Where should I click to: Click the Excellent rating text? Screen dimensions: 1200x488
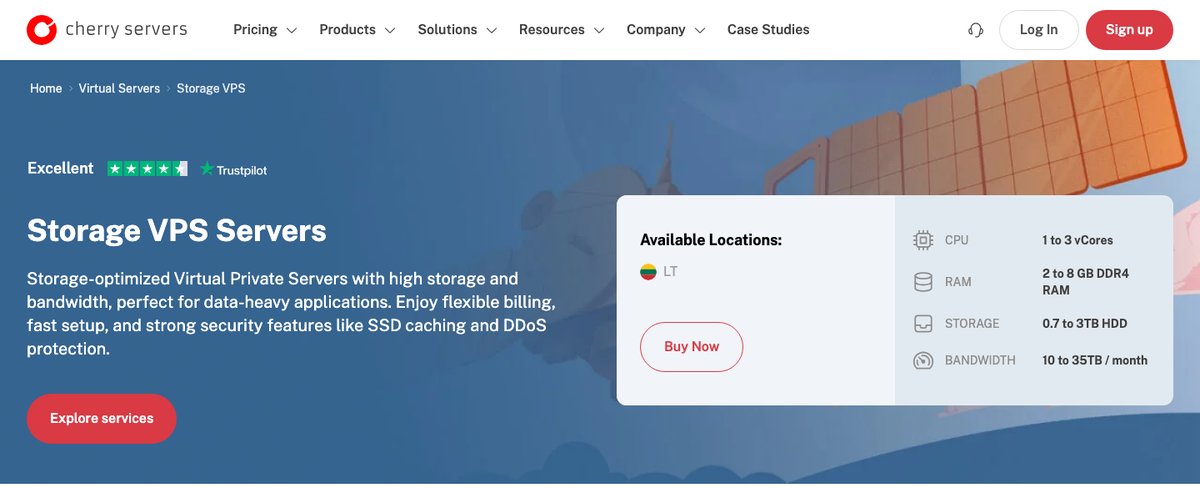click(60, 168)
